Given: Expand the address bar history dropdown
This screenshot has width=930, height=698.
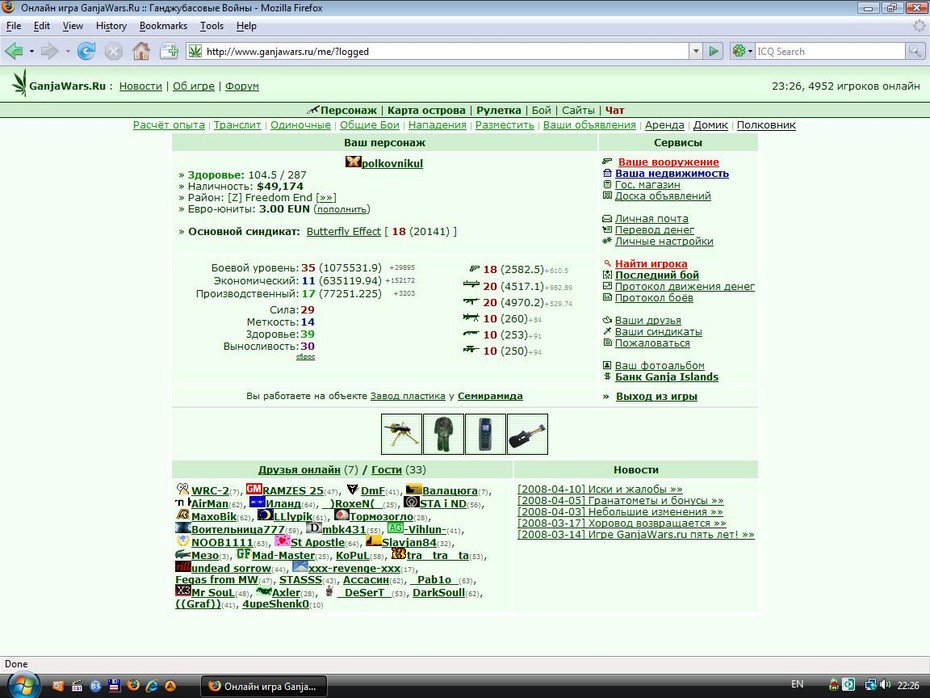Looking at the screenshot, I should point(696,52).
